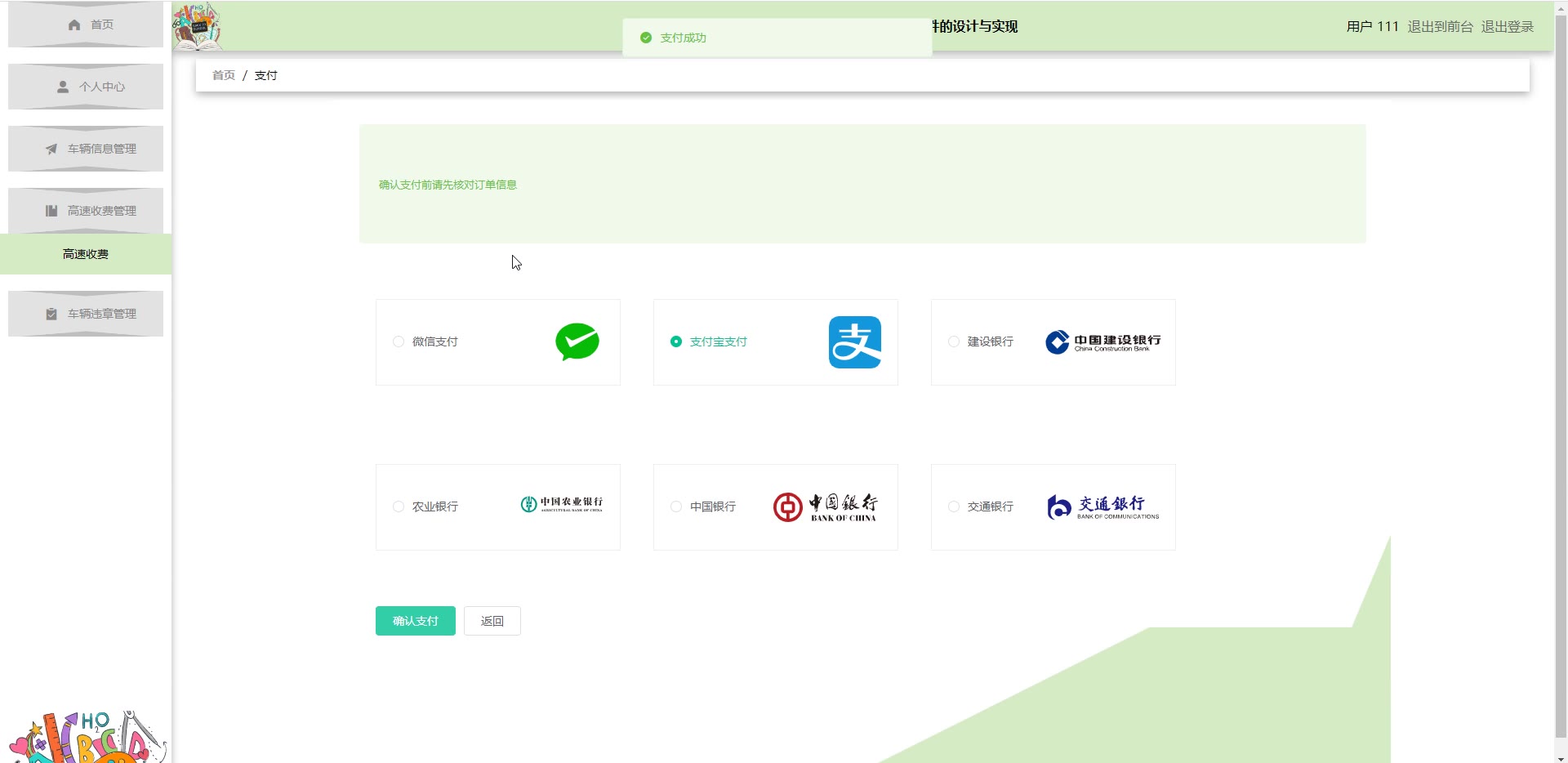Click the Bank of Communications logo
The image size is (1568, 763).
click(x=1102, y=506)
